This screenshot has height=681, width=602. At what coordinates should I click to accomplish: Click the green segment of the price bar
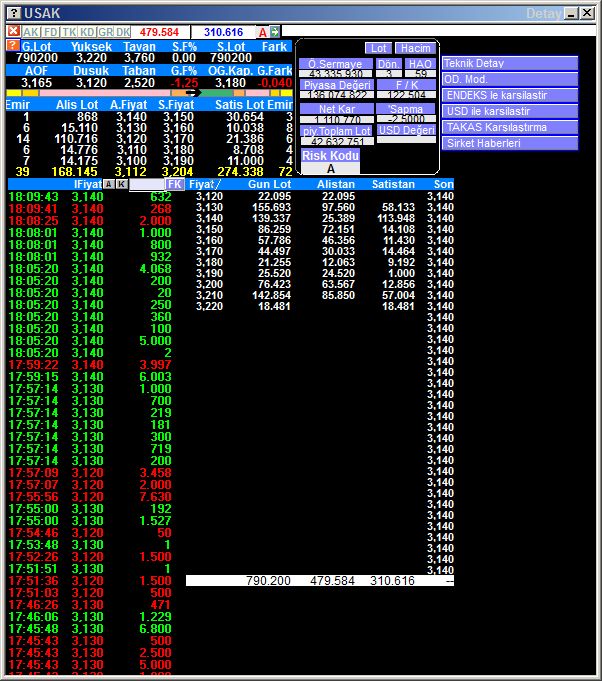(217, 93)
